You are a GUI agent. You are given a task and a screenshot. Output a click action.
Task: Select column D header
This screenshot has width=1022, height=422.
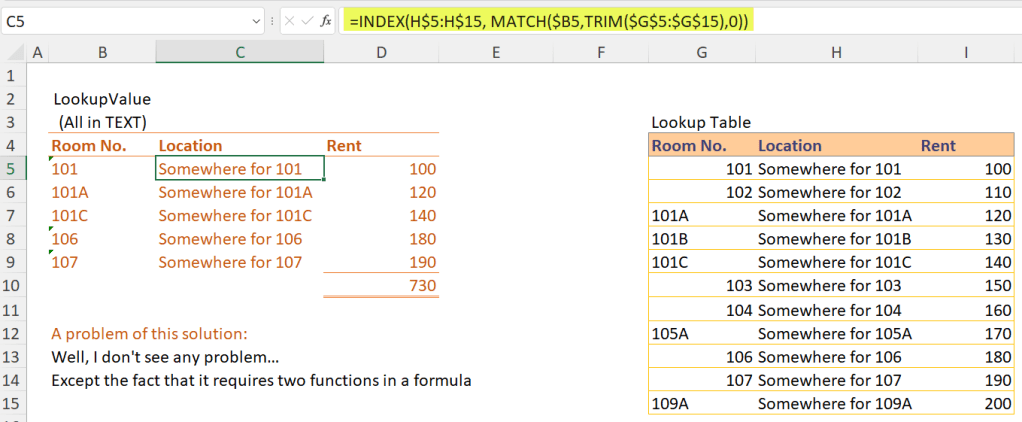click(381, 52)
